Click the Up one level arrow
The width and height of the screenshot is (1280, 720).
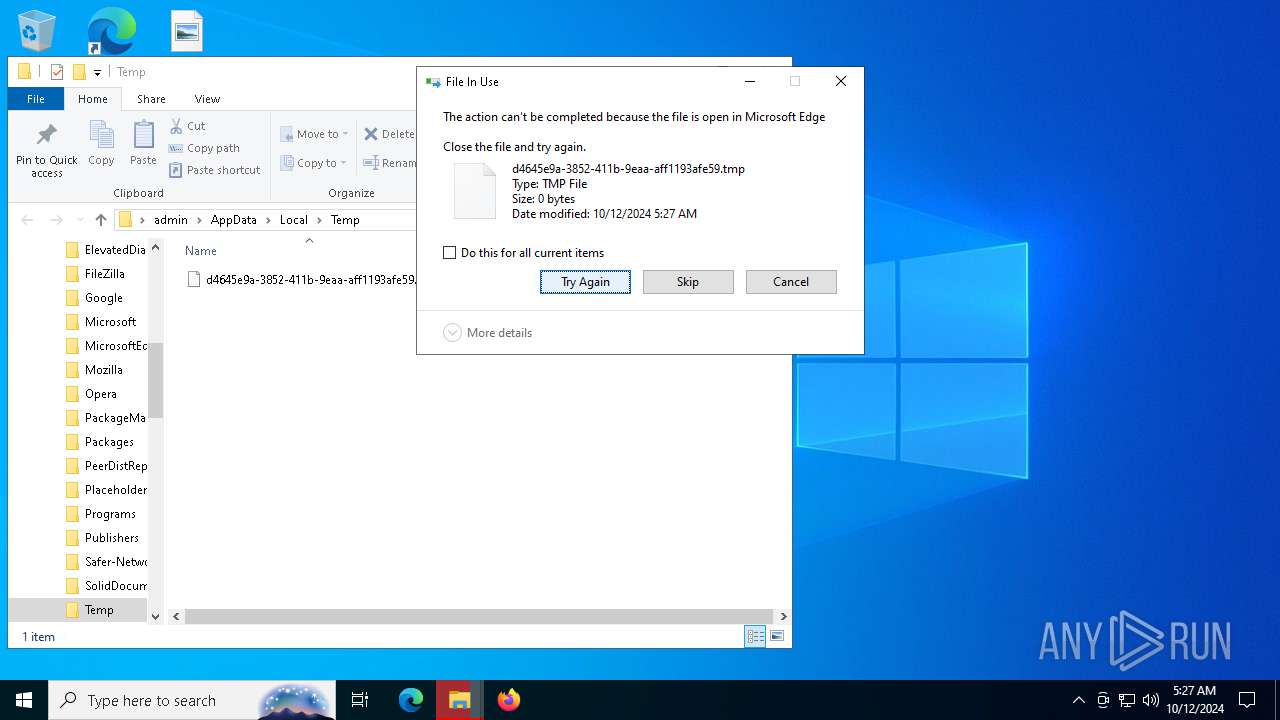100,220
